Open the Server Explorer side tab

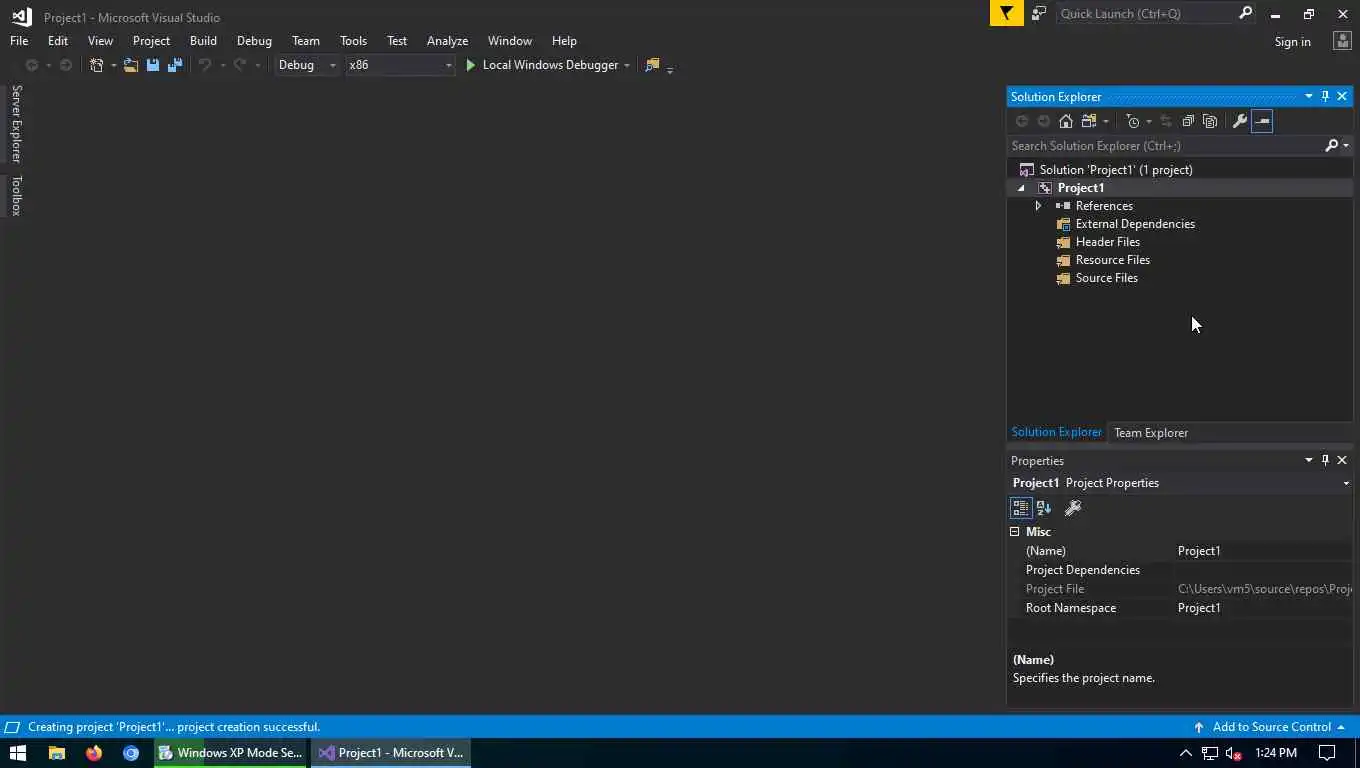tap(16, 124)
